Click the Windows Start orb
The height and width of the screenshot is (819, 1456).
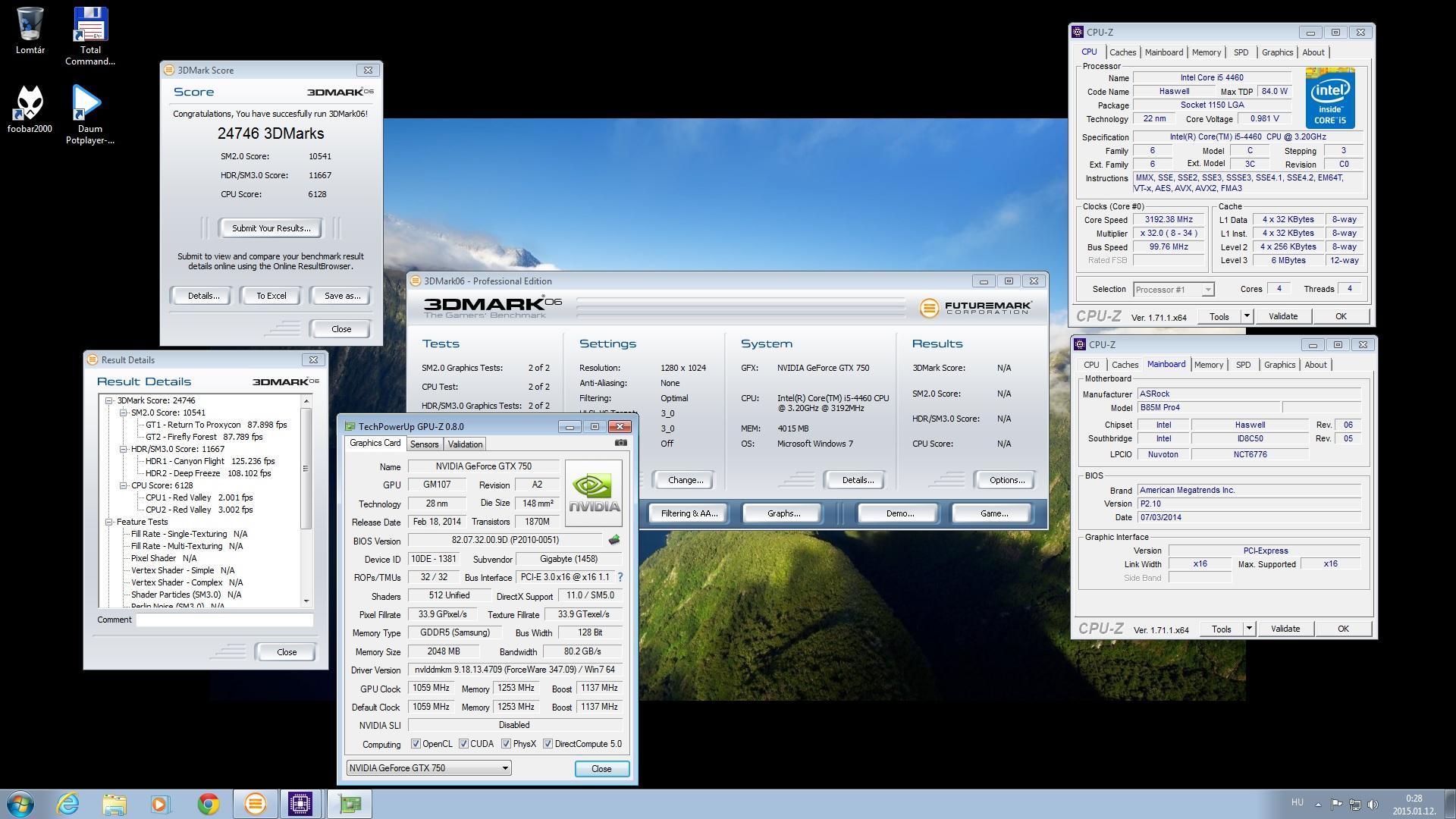click(x=20, y=804)
